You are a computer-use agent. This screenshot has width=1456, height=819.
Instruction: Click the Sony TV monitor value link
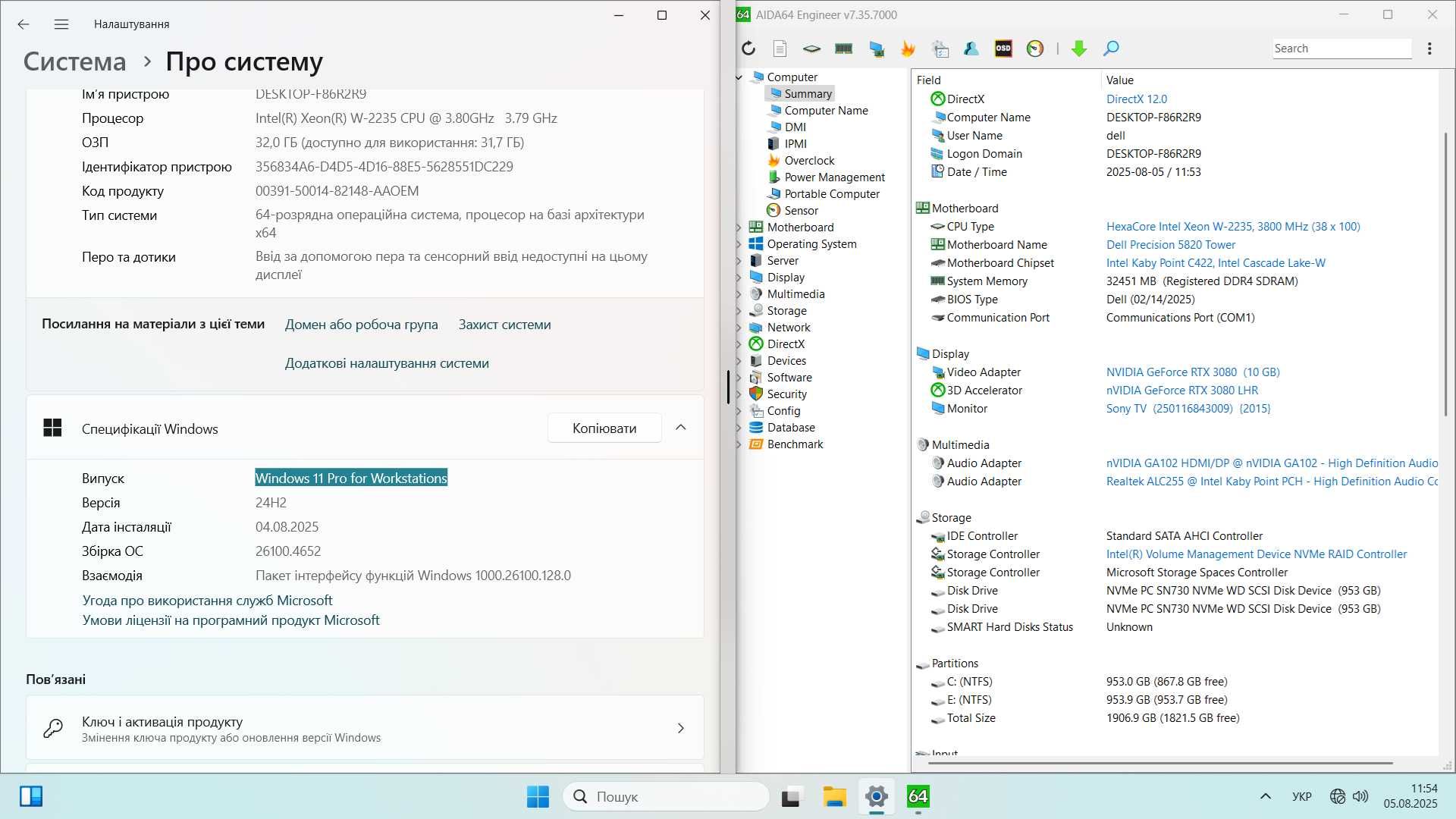(1188, 409)
